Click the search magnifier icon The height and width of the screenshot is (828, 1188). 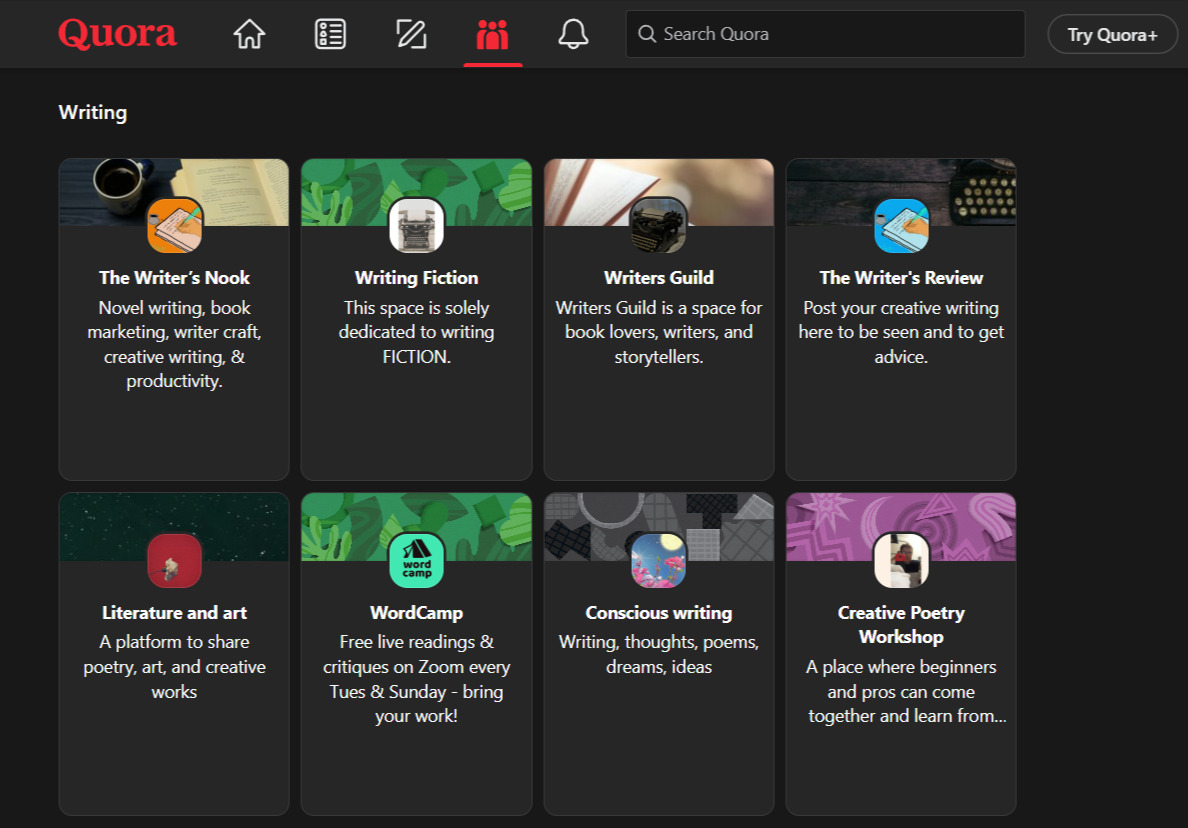pos(647,34)
